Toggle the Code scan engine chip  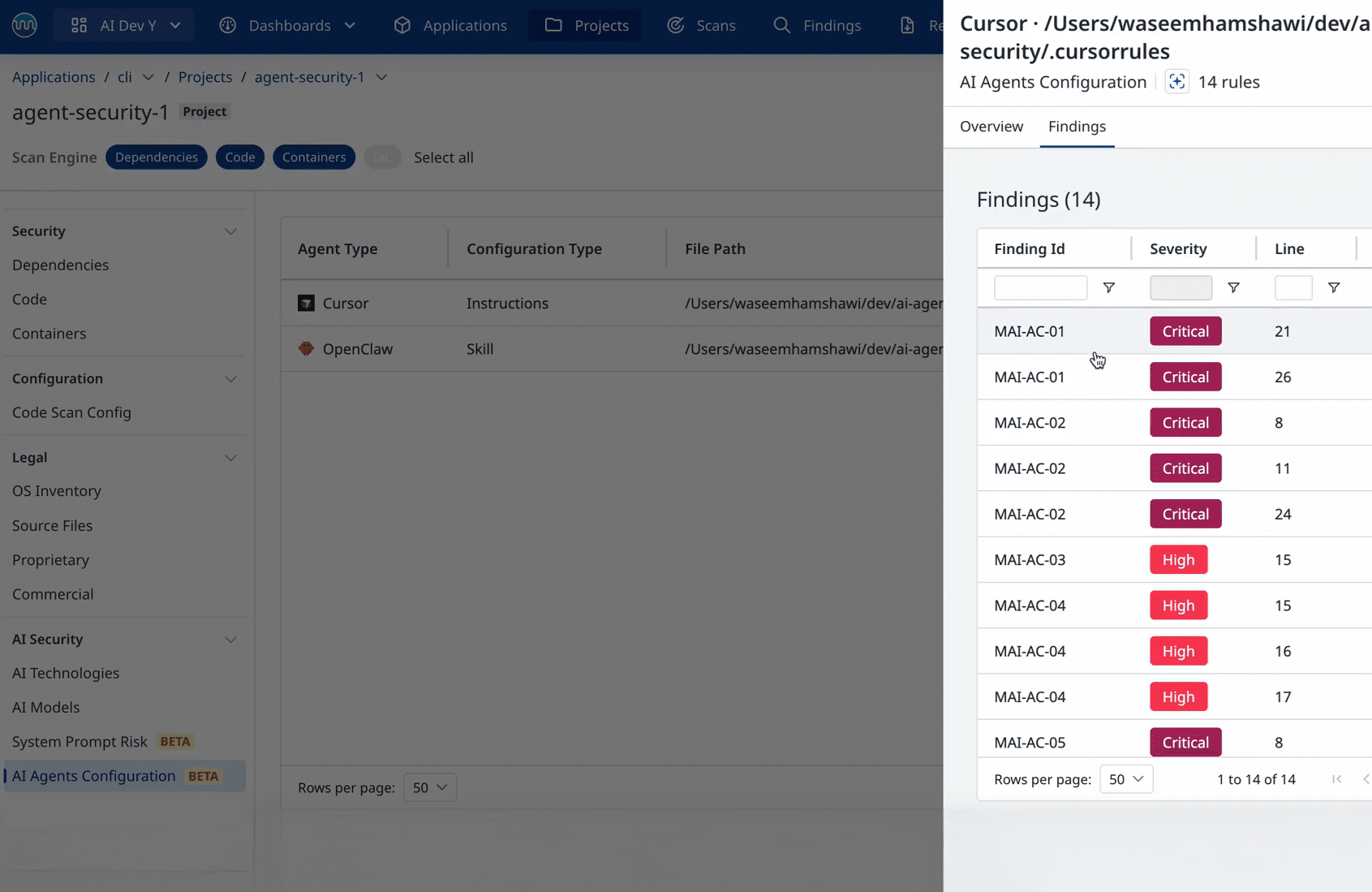(239, 157)
